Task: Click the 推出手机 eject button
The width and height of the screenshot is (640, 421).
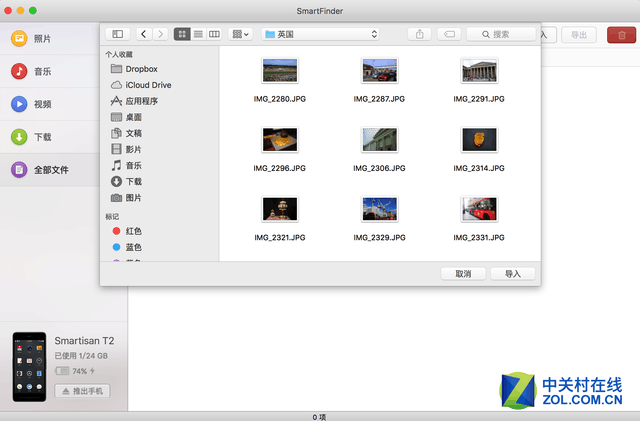Action: point(82,391)
